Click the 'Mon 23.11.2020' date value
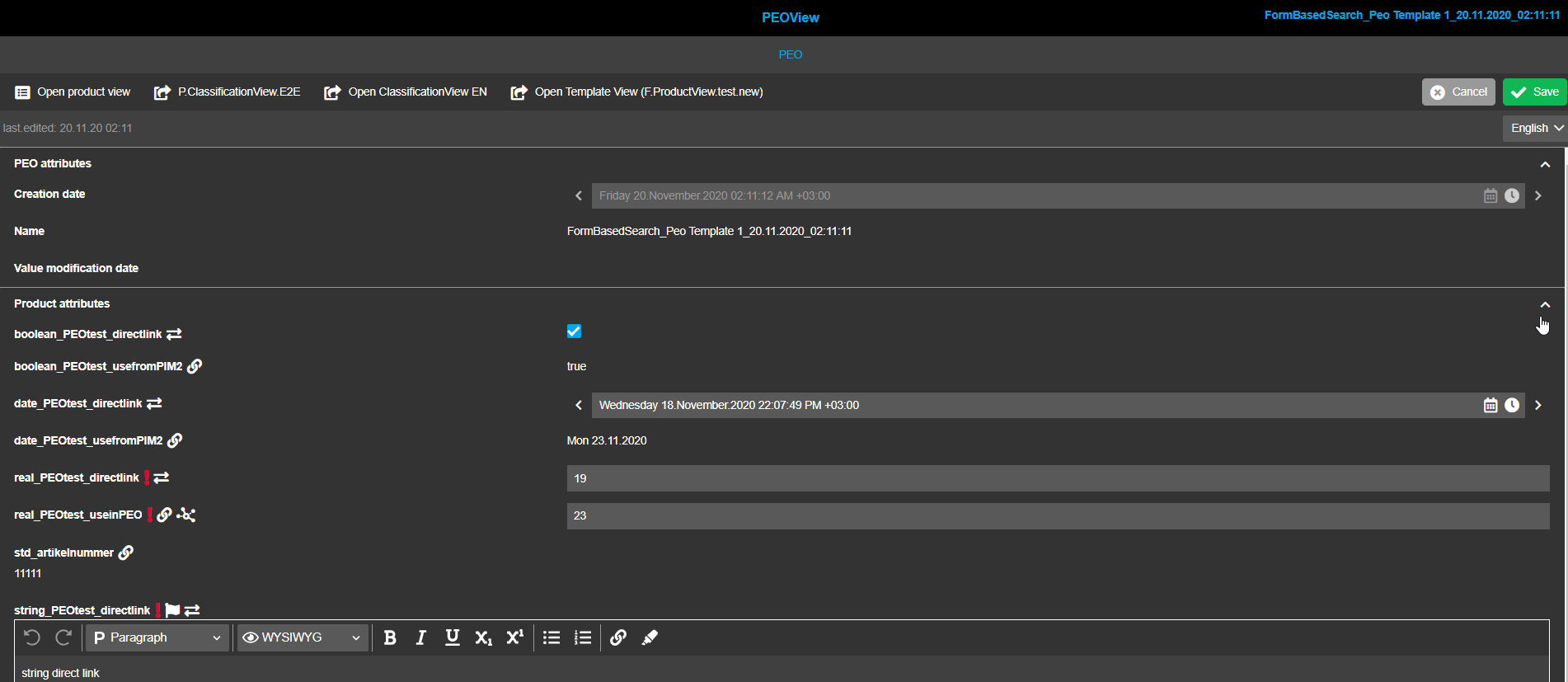Screen dimensions: 1568x682 coord(607,440)
